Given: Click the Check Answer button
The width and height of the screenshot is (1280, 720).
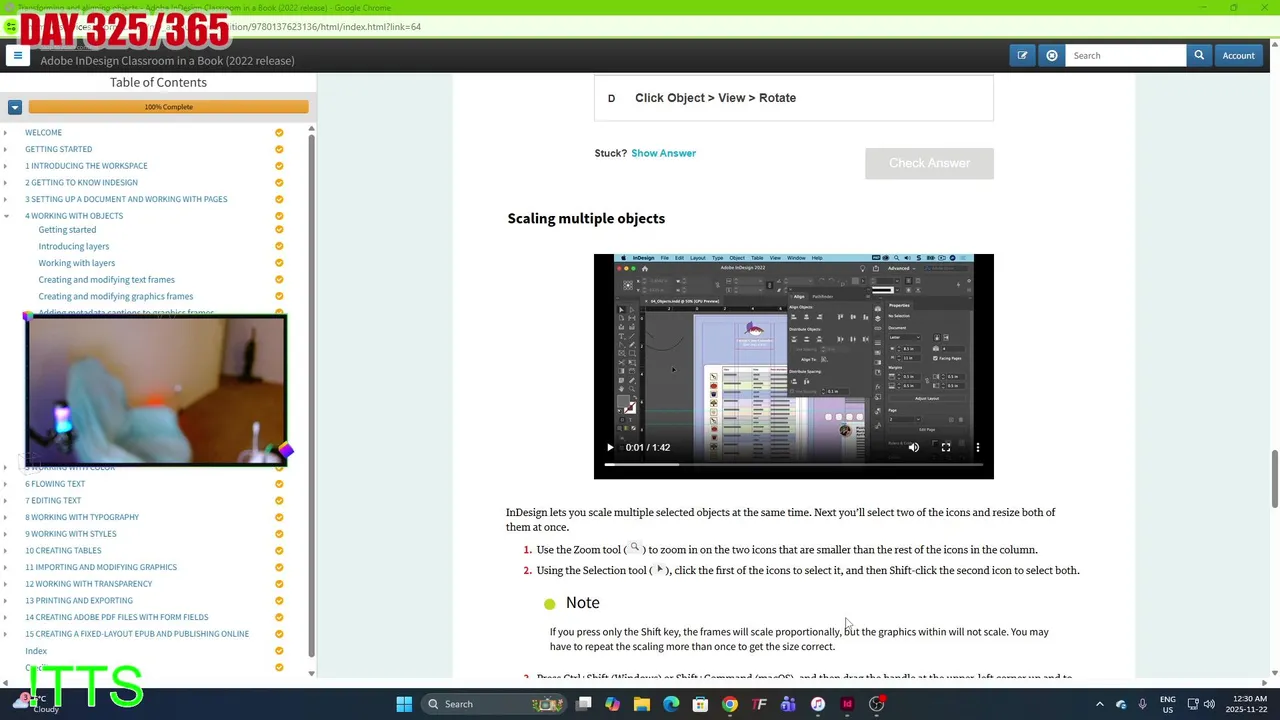Looking at the screenshot, I should (x=929, y=163).
